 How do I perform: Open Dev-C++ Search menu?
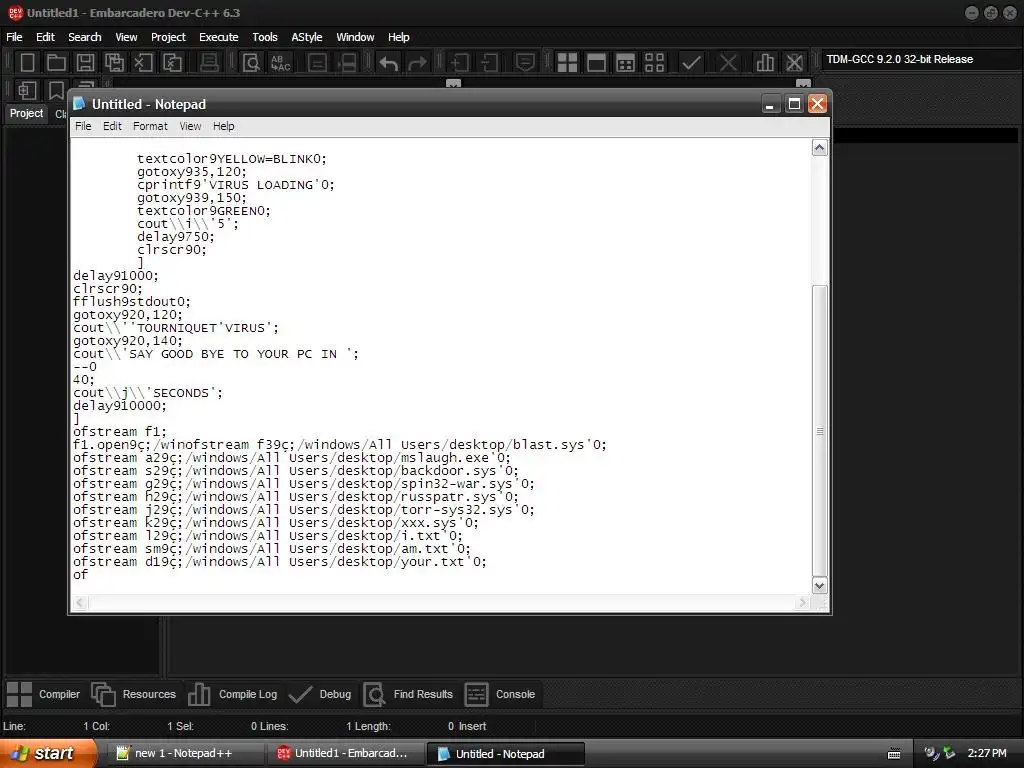click(x=85, y=37)
